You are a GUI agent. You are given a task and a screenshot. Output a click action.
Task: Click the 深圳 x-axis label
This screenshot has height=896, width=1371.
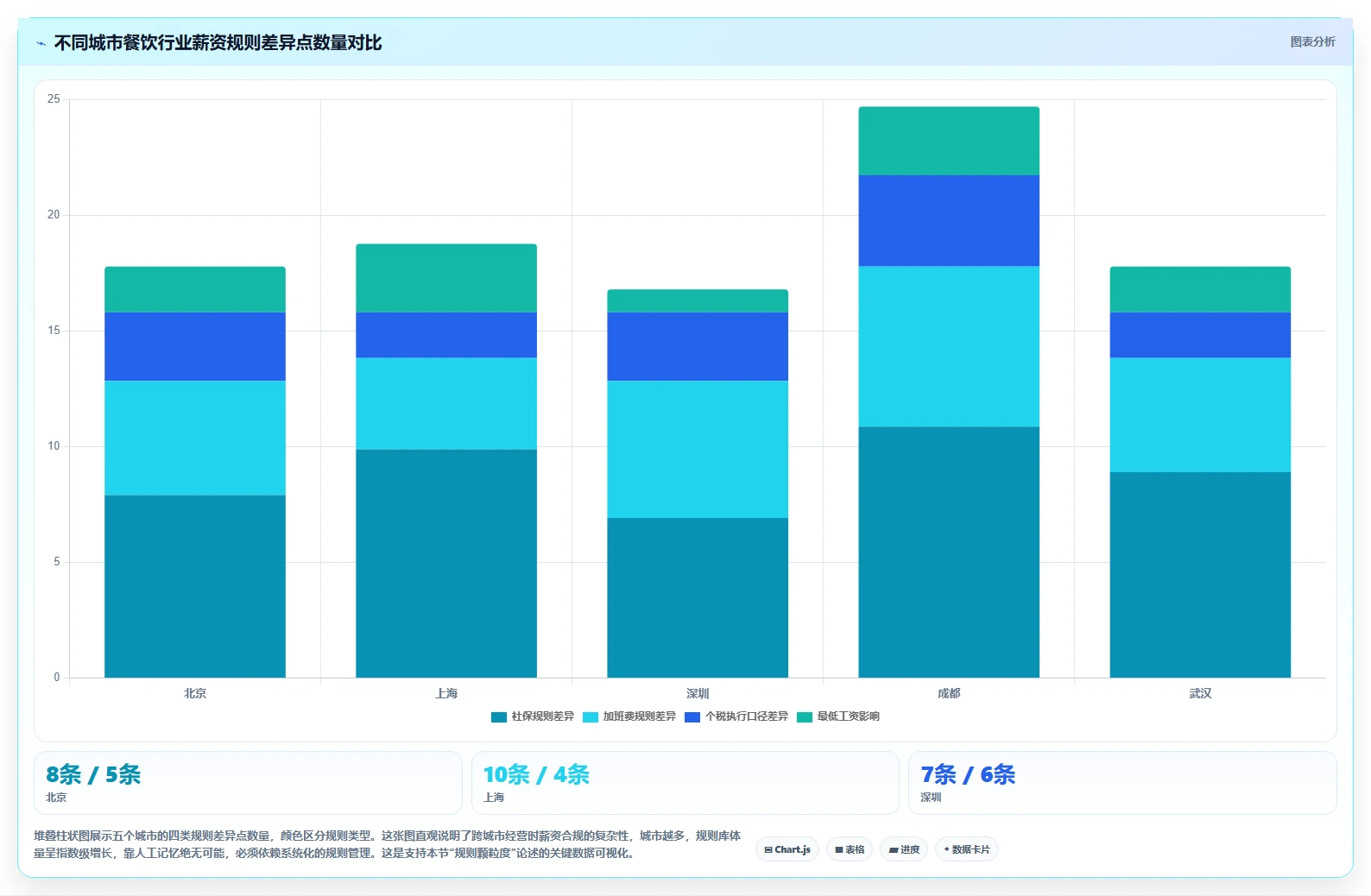pyautogui.click(x=698, y=693)
